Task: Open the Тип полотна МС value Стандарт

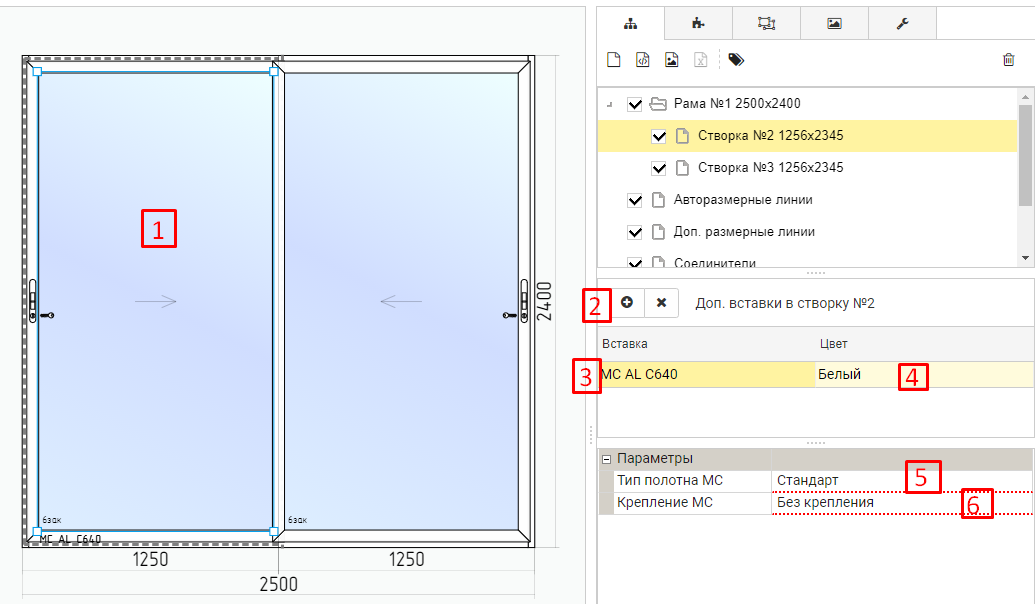Action: [902, 481]
